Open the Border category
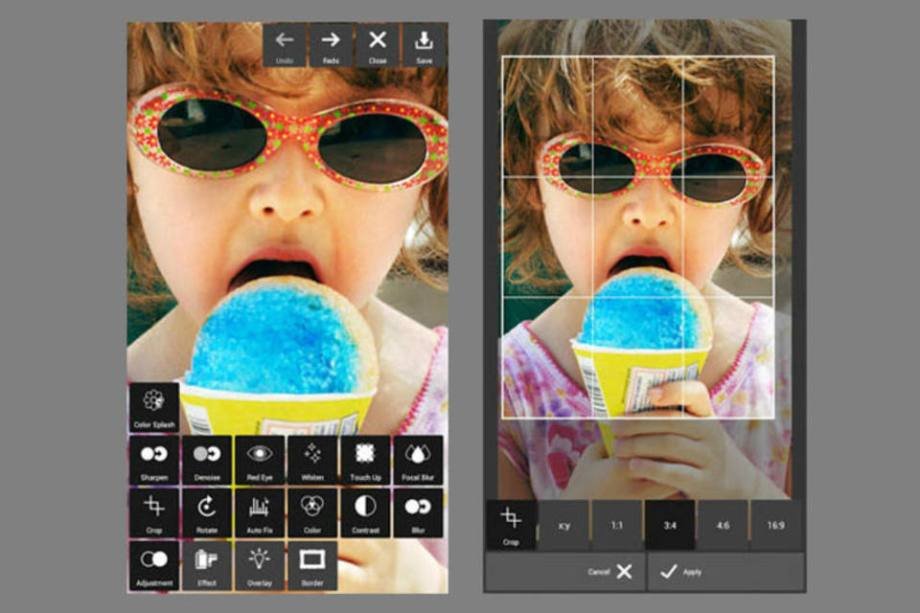 (x=312, y=564)
